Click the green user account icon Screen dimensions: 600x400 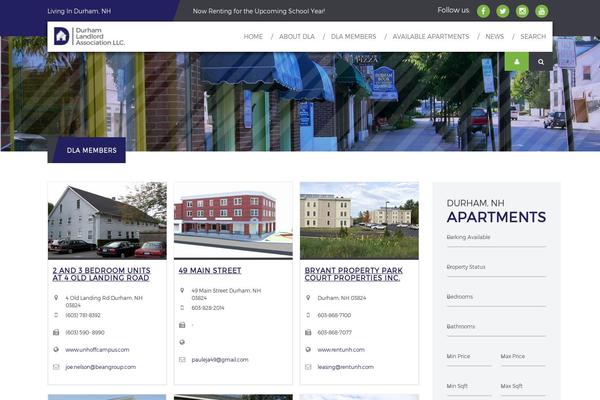(517, 62)
